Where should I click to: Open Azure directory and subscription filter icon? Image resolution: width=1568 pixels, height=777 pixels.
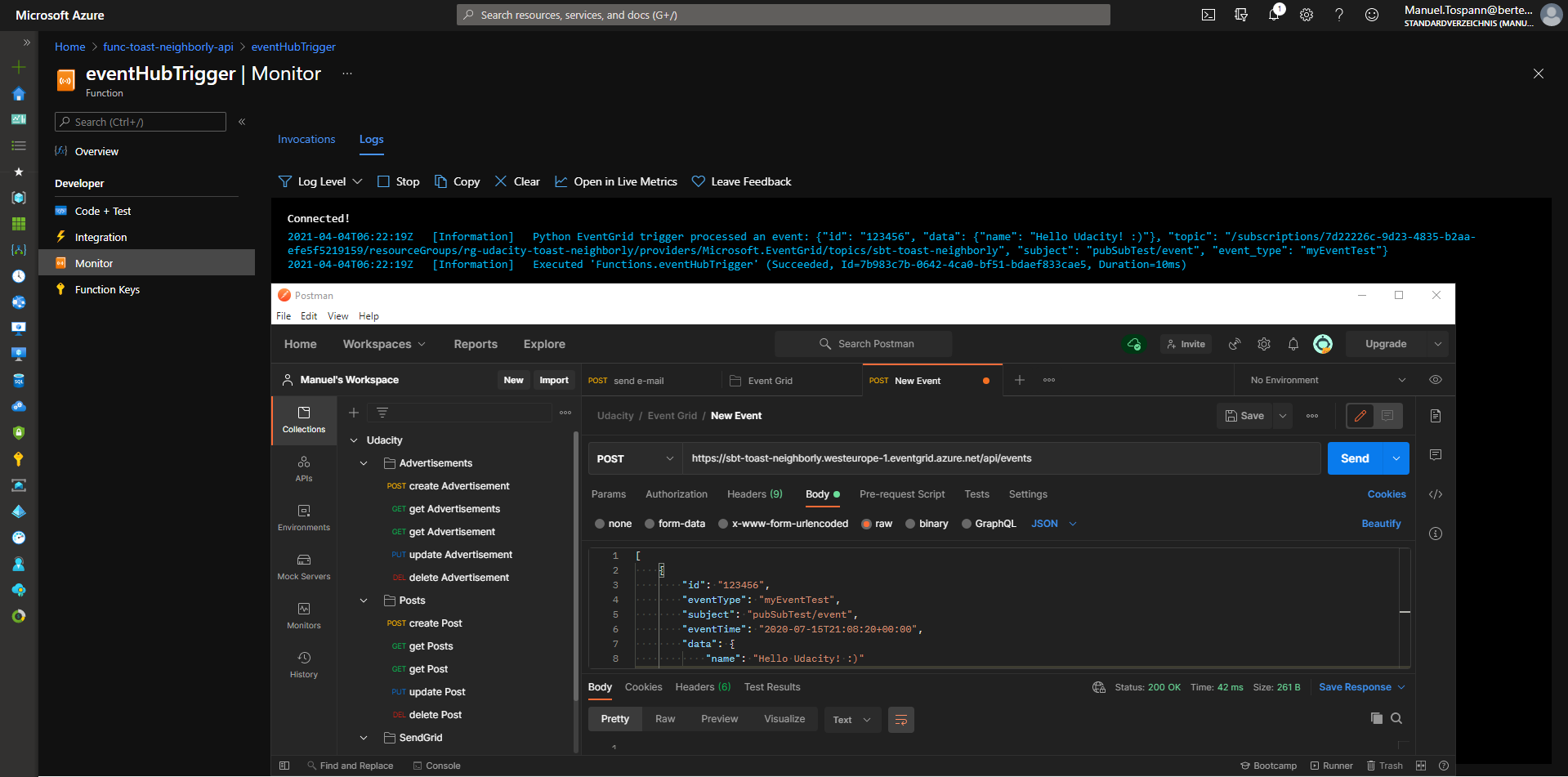[1241, 15]
